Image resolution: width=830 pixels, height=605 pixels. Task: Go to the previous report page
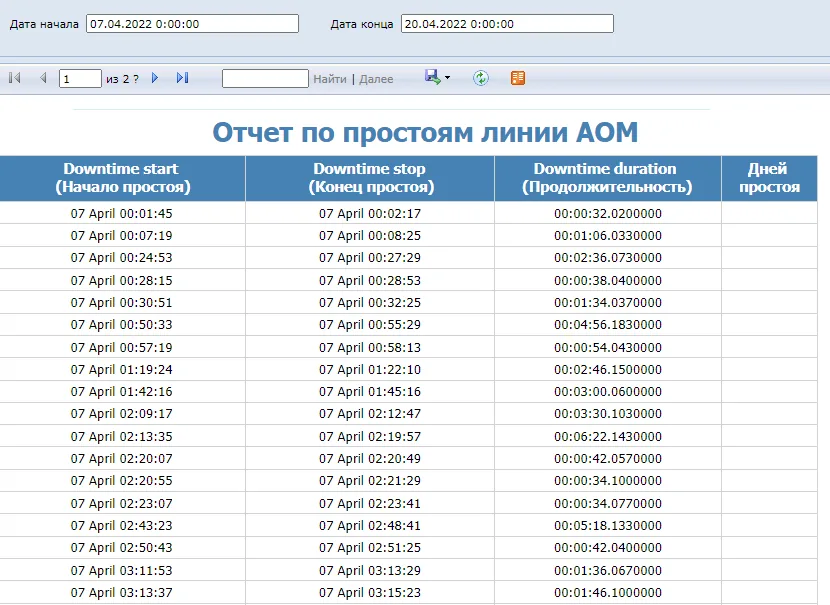(42, 78)
